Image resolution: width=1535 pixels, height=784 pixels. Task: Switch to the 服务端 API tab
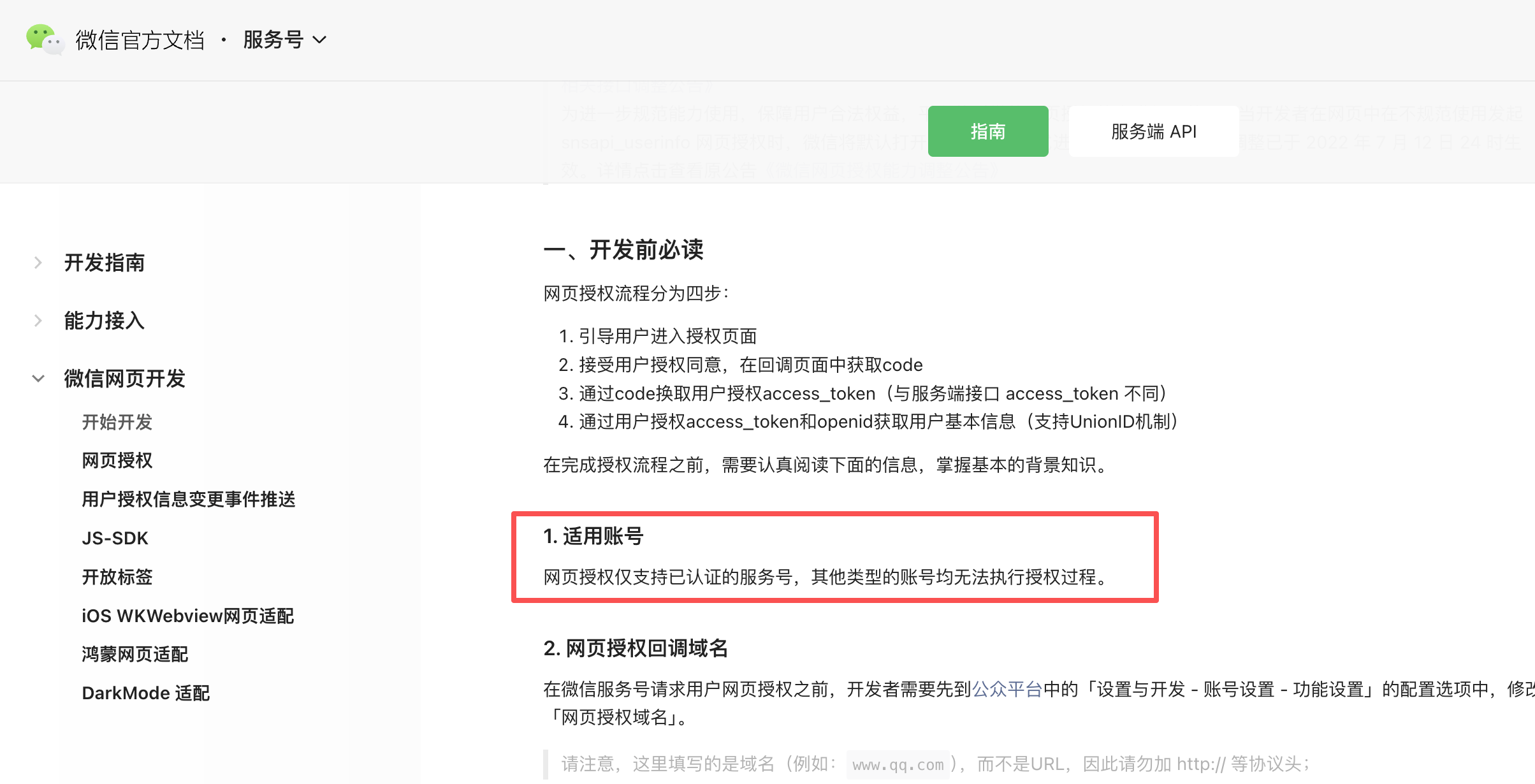[x=1153, y=131]
